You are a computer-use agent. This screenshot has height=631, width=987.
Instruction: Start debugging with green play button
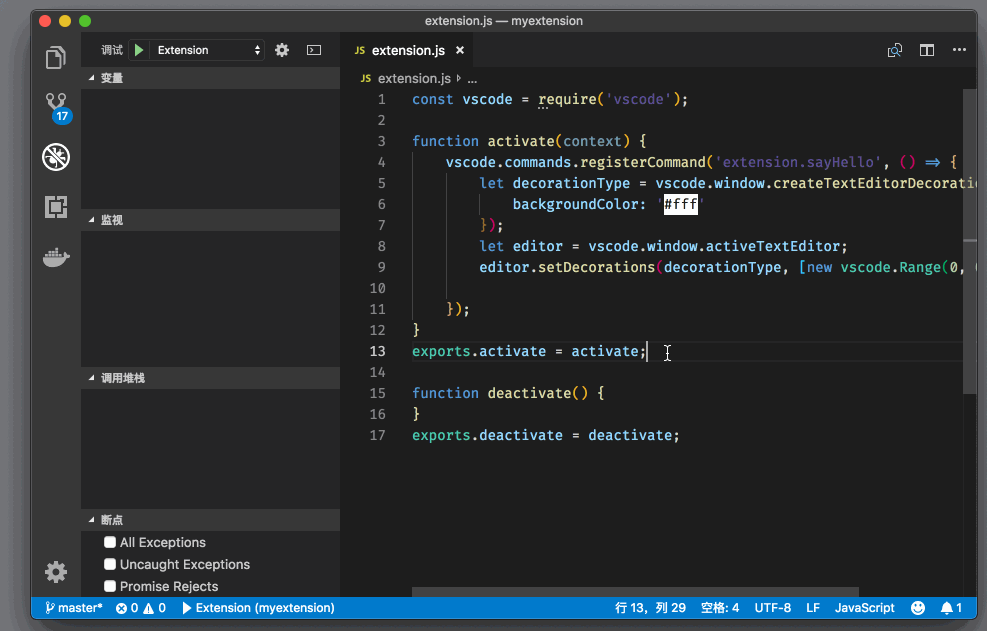[x=139, y=50]
